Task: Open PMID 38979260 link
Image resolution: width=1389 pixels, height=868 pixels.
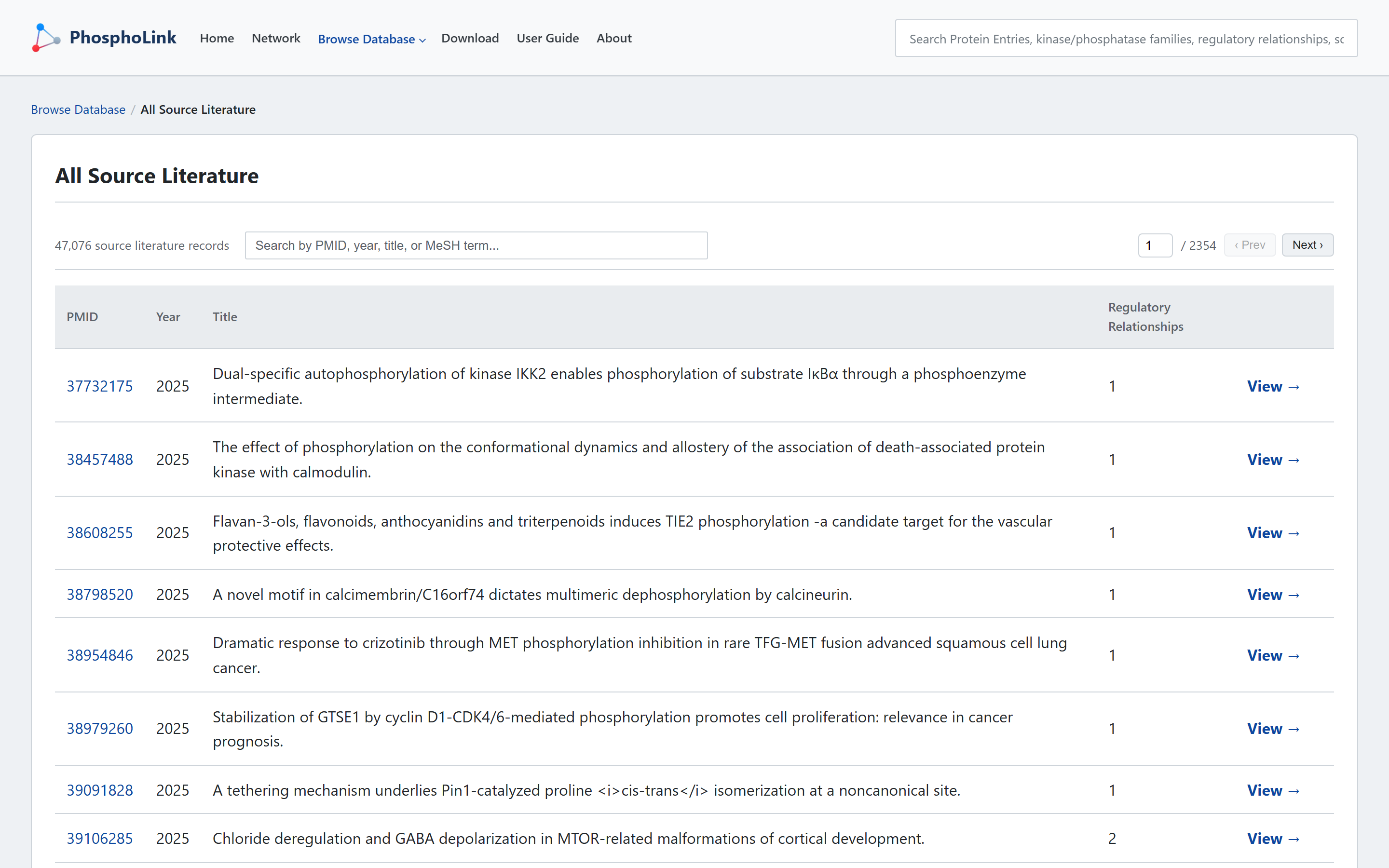Action: [x=99, y=729]
